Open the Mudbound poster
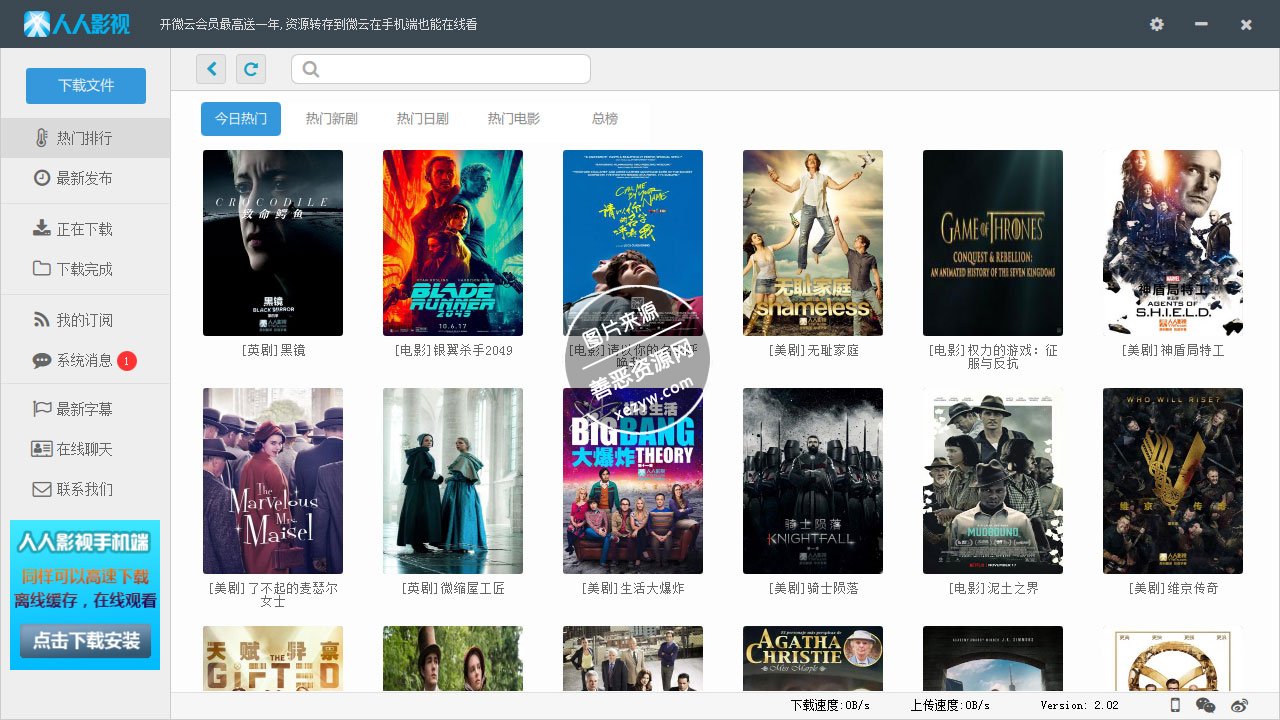The height and width of the screenshot is (720, 1280). 993,481
